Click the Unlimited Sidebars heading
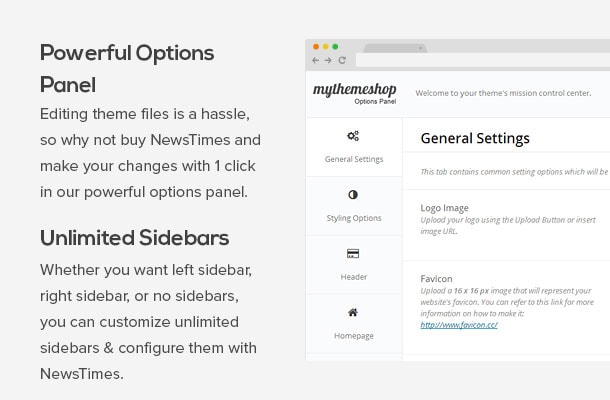The width and height of the screenshot is (610, 400). pos(135,238)
